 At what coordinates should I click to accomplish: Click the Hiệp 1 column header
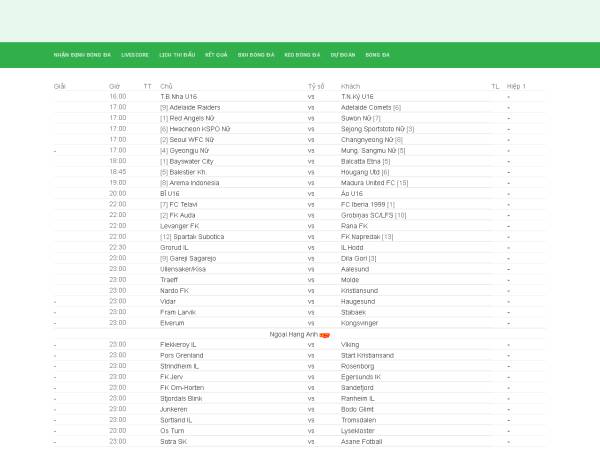pos(516,86)
